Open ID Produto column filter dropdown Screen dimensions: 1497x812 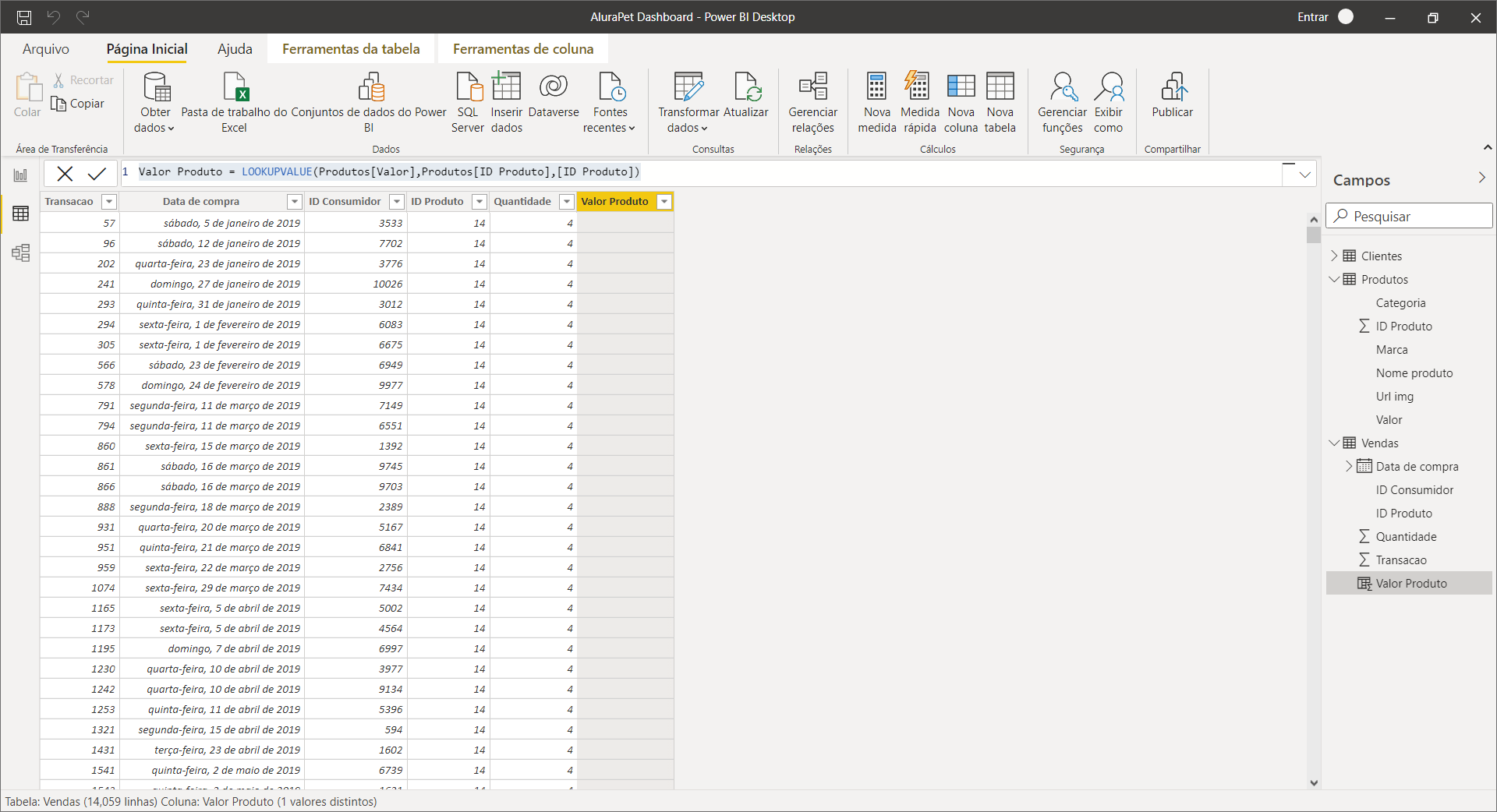click(x=480, y=202)
